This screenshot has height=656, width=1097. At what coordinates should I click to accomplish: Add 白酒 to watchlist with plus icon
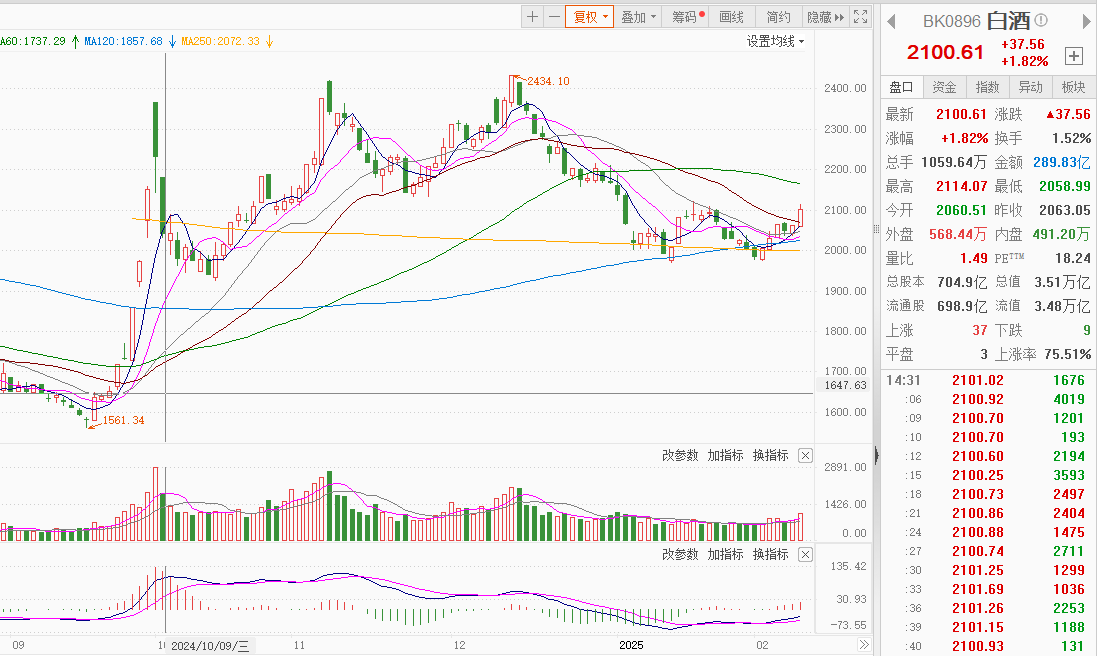pyautogui.click(x=1074, y=56)
